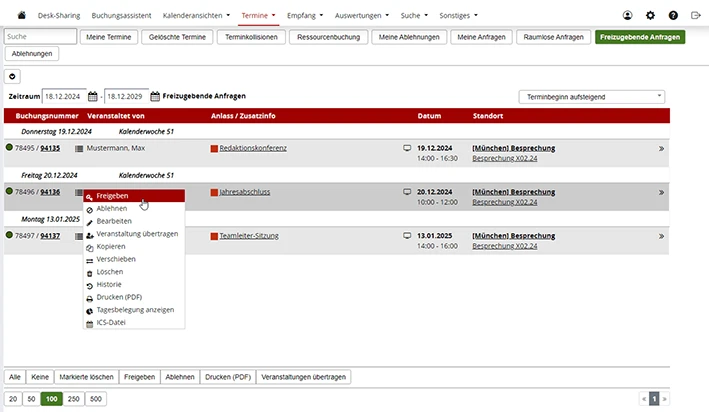Open list menu icon for booking 78497

79,236
